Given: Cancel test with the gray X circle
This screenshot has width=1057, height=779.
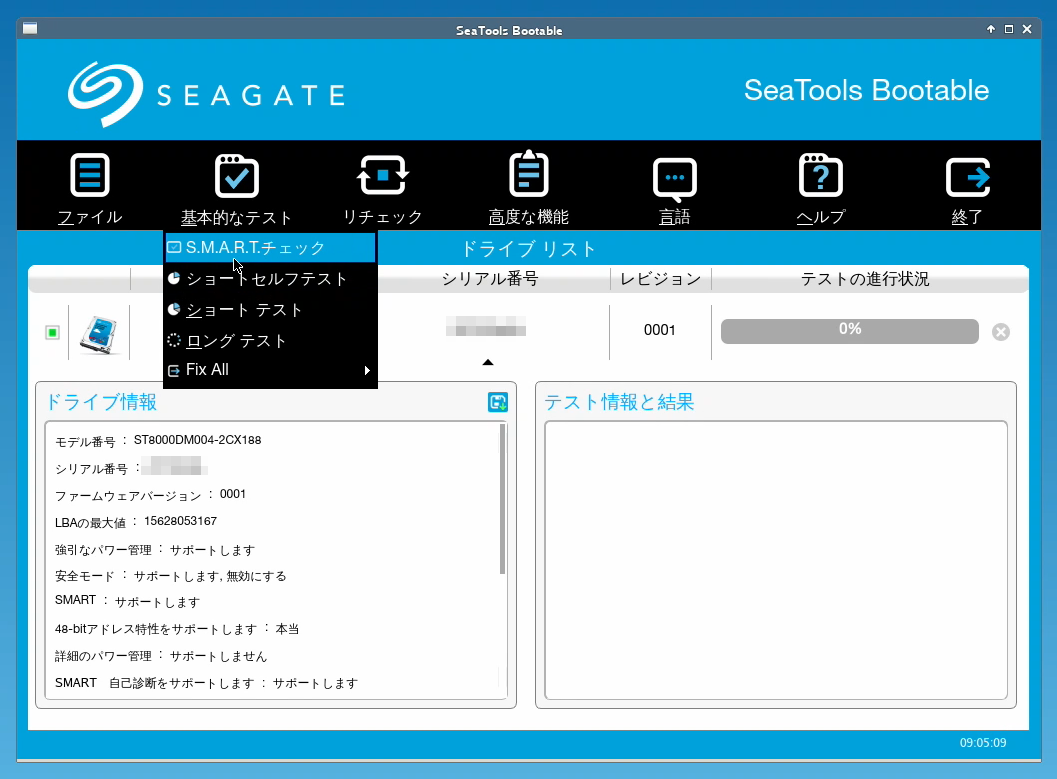Looking at the screenshot, I should [1001, 332].
